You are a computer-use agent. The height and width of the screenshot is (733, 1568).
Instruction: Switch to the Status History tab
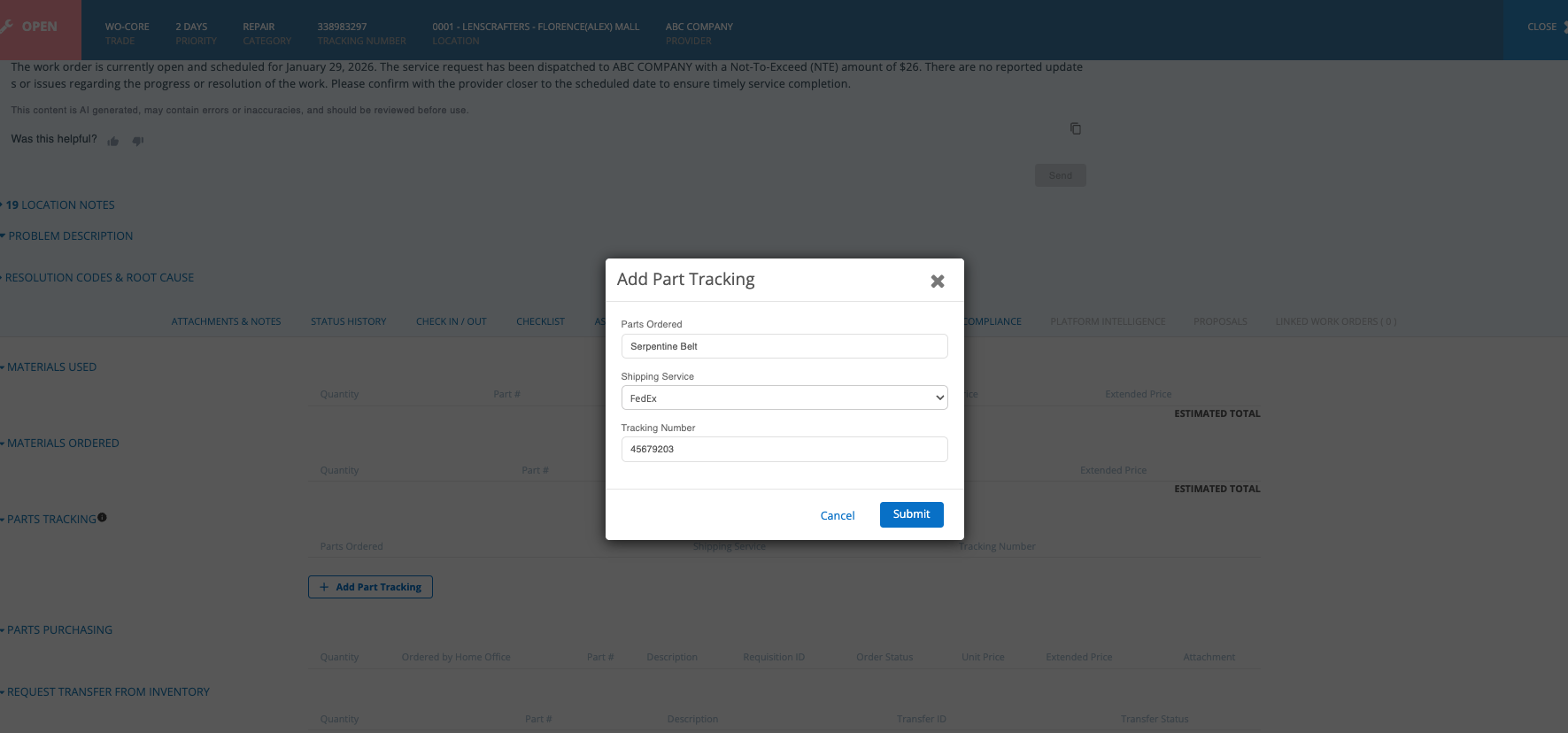(x=348, y=321)
